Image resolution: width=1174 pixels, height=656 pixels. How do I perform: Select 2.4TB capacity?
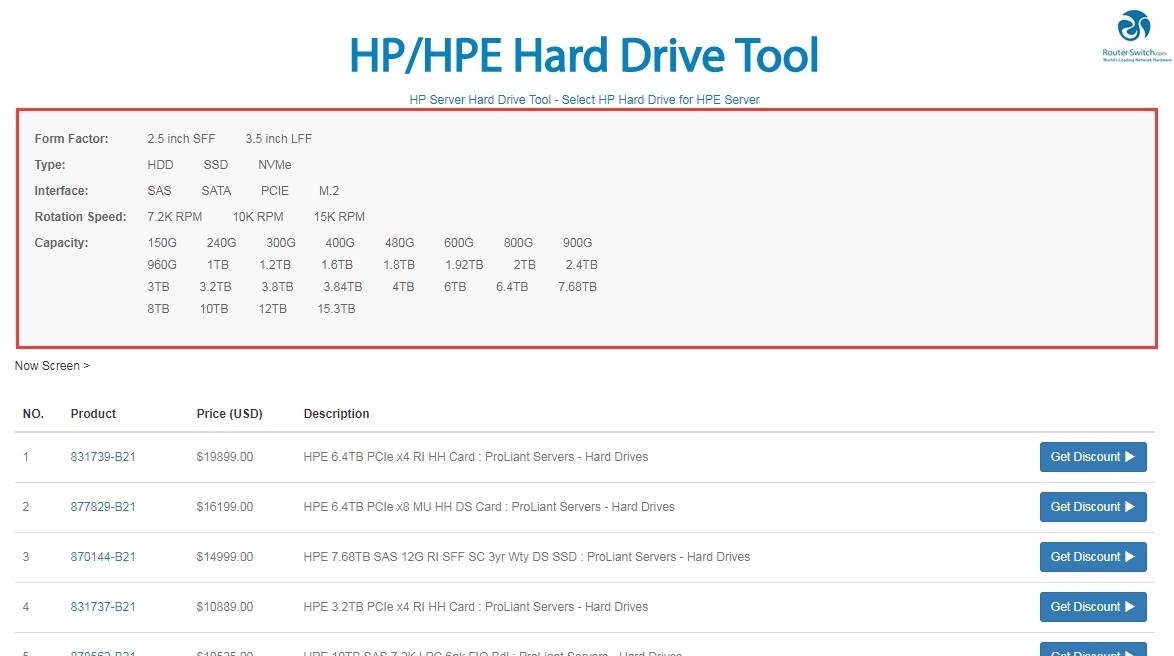click(582, 265)
